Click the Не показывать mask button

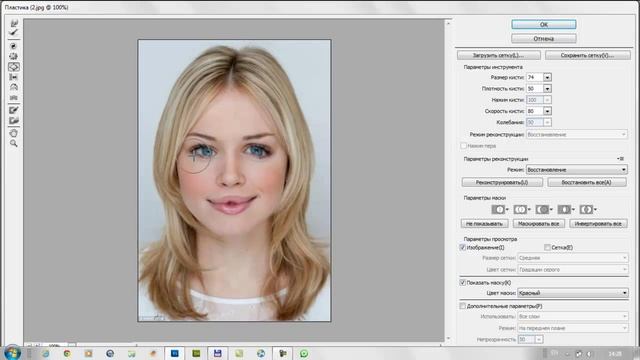484,224
